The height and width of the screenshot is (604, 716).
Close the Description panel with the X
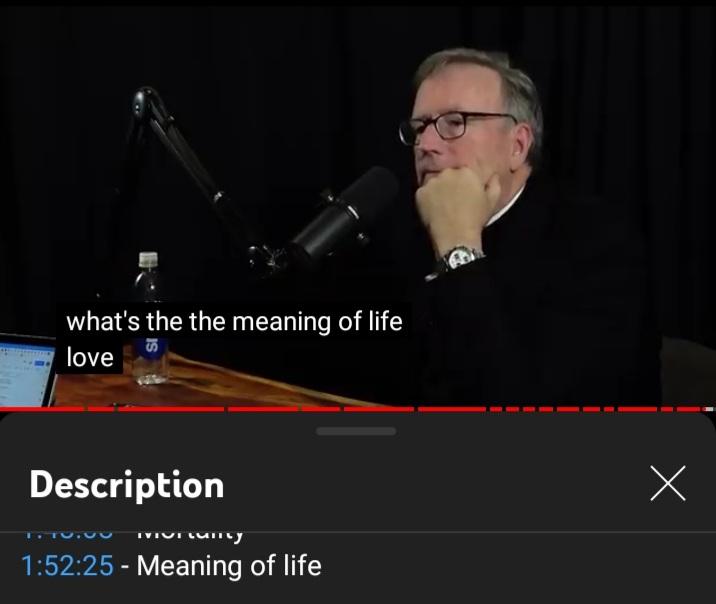(668, 483)
